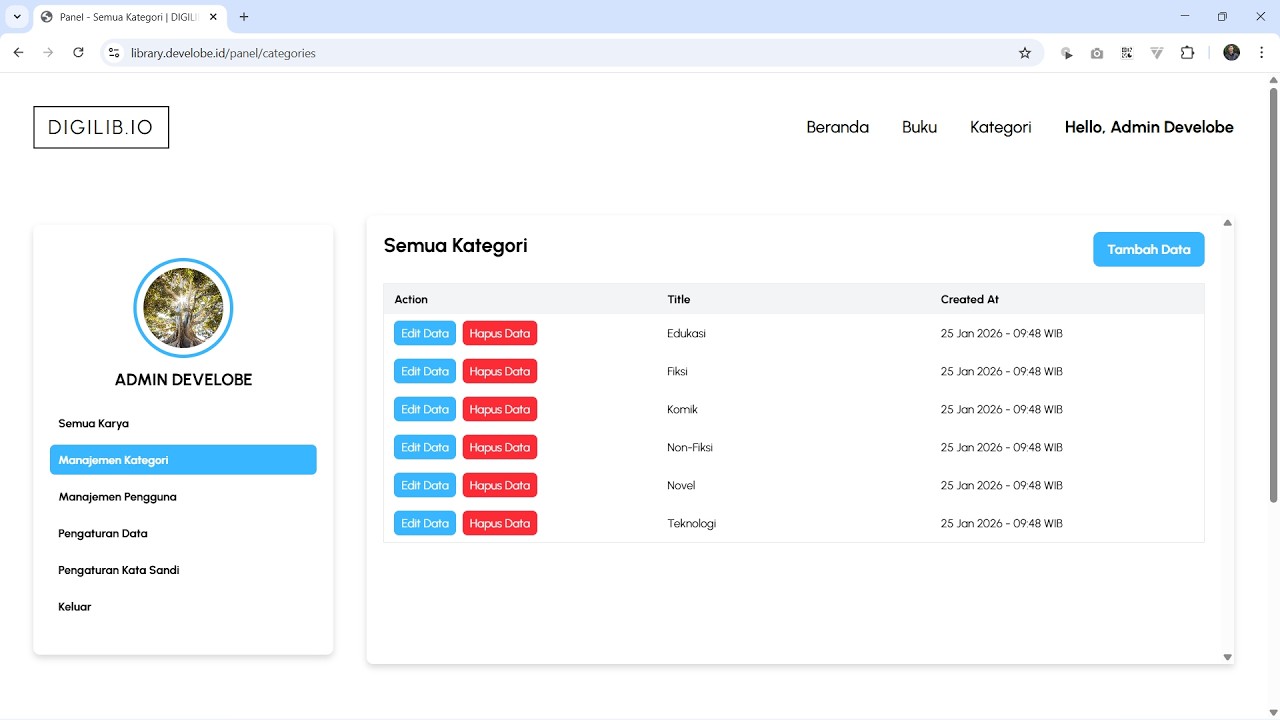Click the panel scrollbar down arrow
This screenshot has width=1280, height=720.
(x=1228, y=657)
